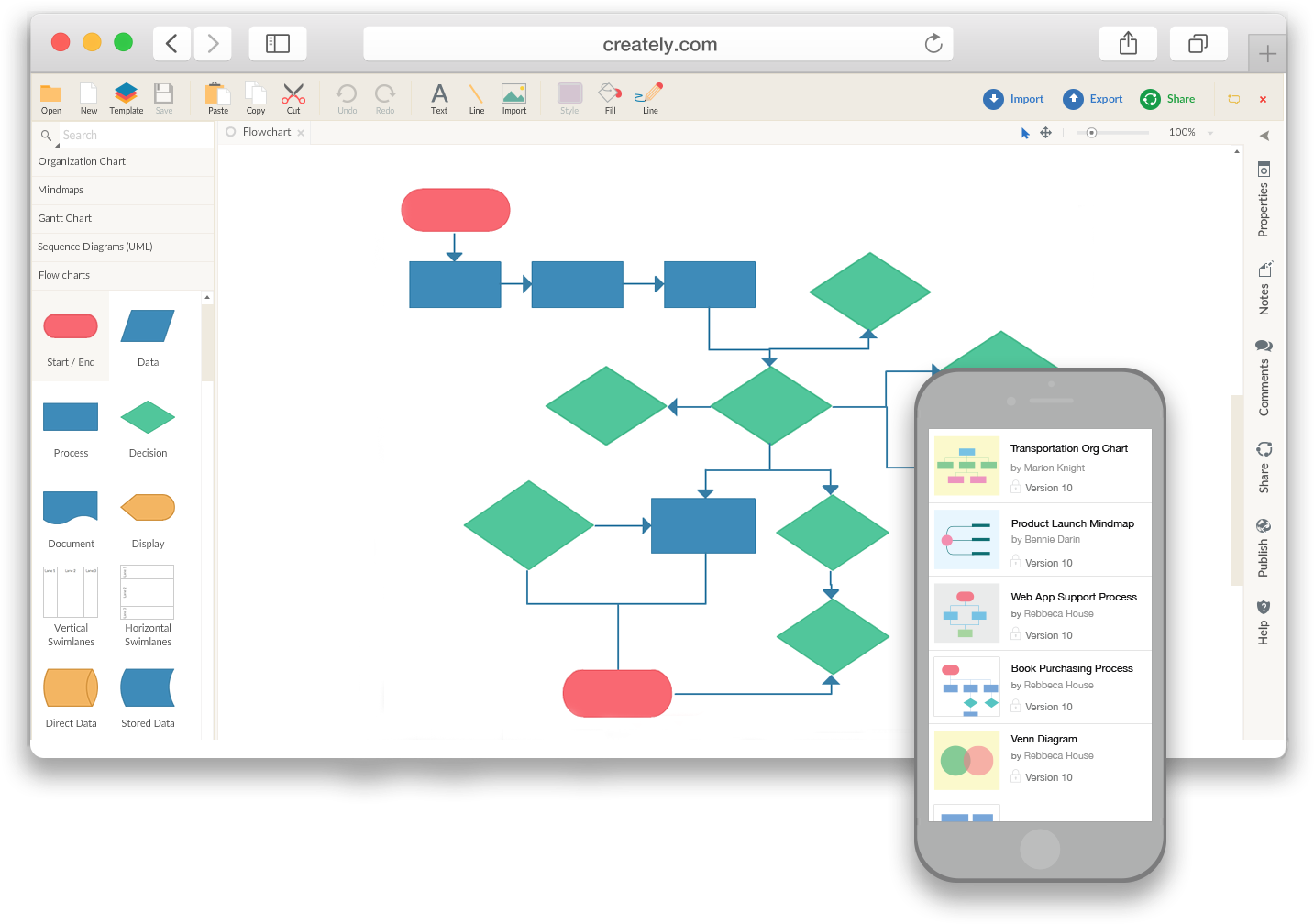Click the Export button
The height and width of the screenshot is (924, 1314).
(x=1093, y=99)
